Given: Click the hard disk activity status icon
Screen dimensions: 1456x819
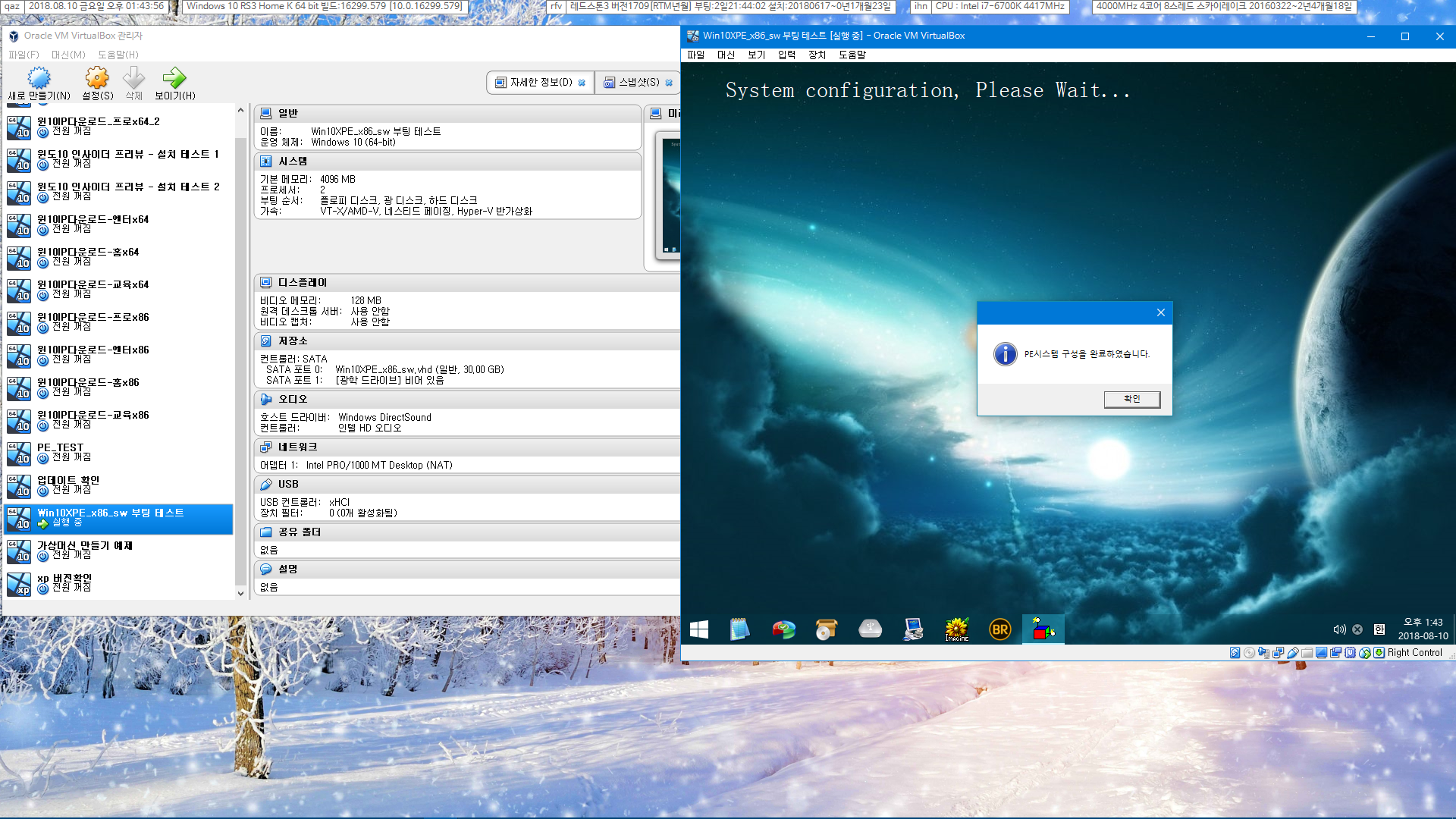Looking at the screenshot, I should (1235, 652).
